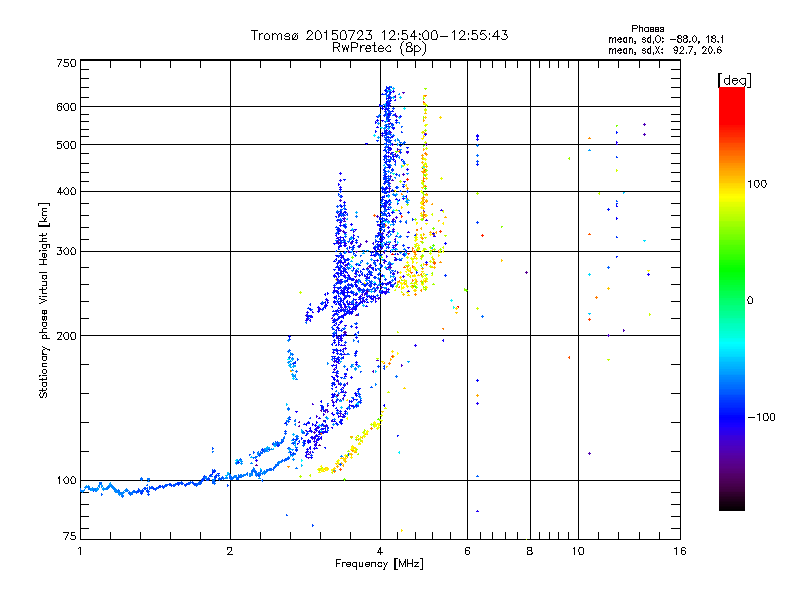Image resolution: width=800 pixels, height=600 pixels.
Task: Click the x-axis tick label '1'
Action: pyautogui.click(x=80, y=551)
